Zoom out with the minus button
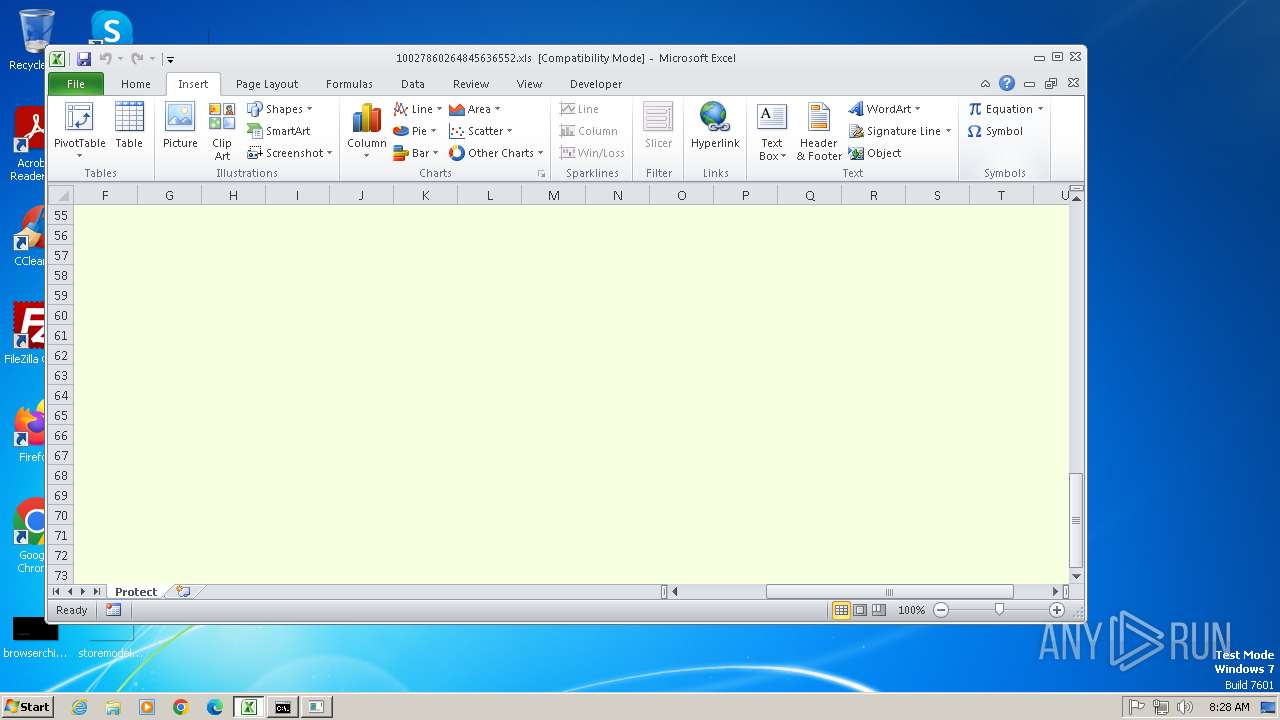The width and height of the screenshot is (1280, 720). click(941, 610)
